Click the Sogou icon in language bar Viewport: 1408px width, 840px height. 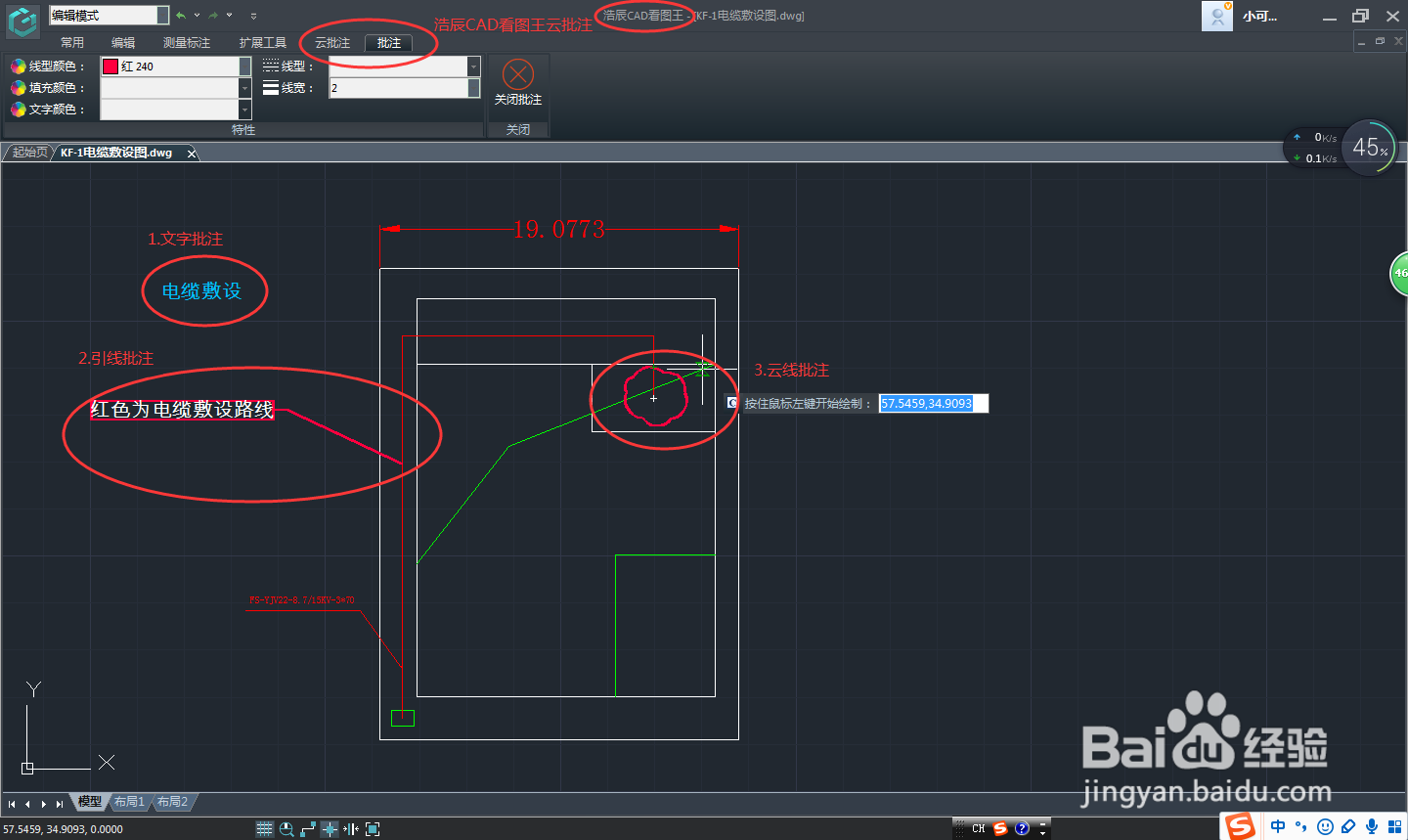(1000, 828)
